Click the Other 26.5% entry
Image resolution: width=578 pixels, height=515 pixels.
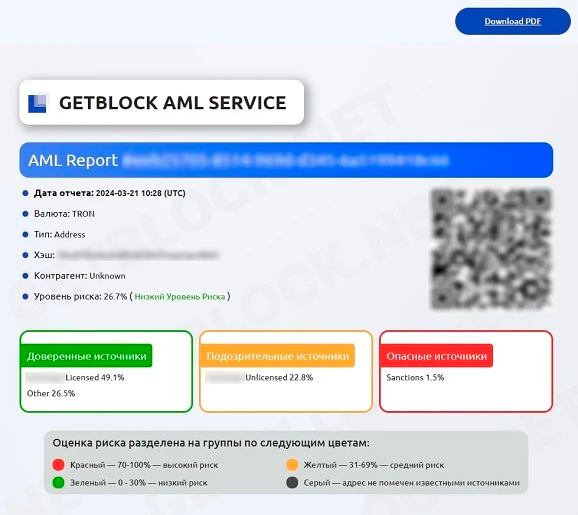click(x=51, y=393)
